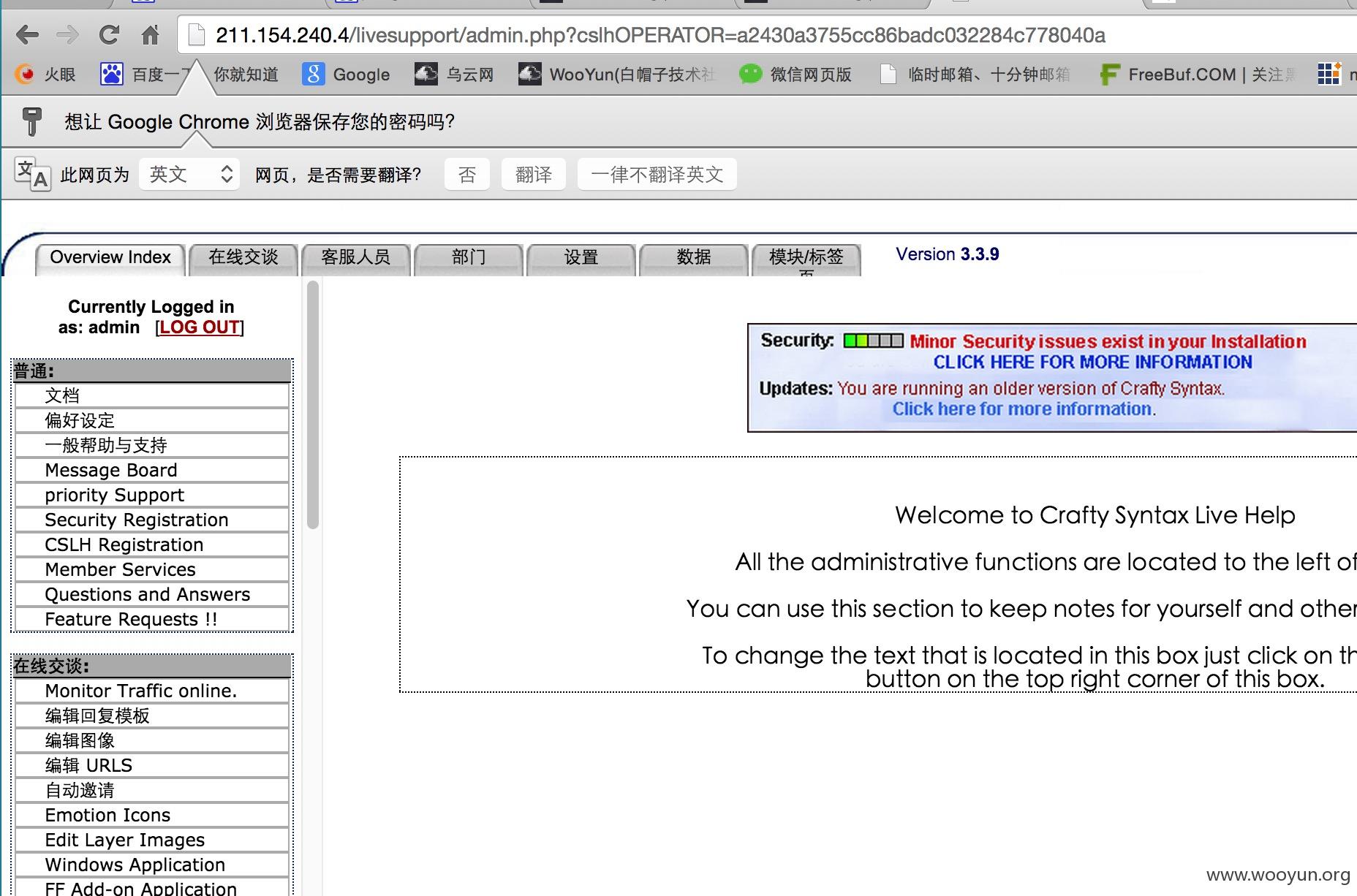Click the page icon in address bar
Screen dimensions: 1357x896
(196, 35)
